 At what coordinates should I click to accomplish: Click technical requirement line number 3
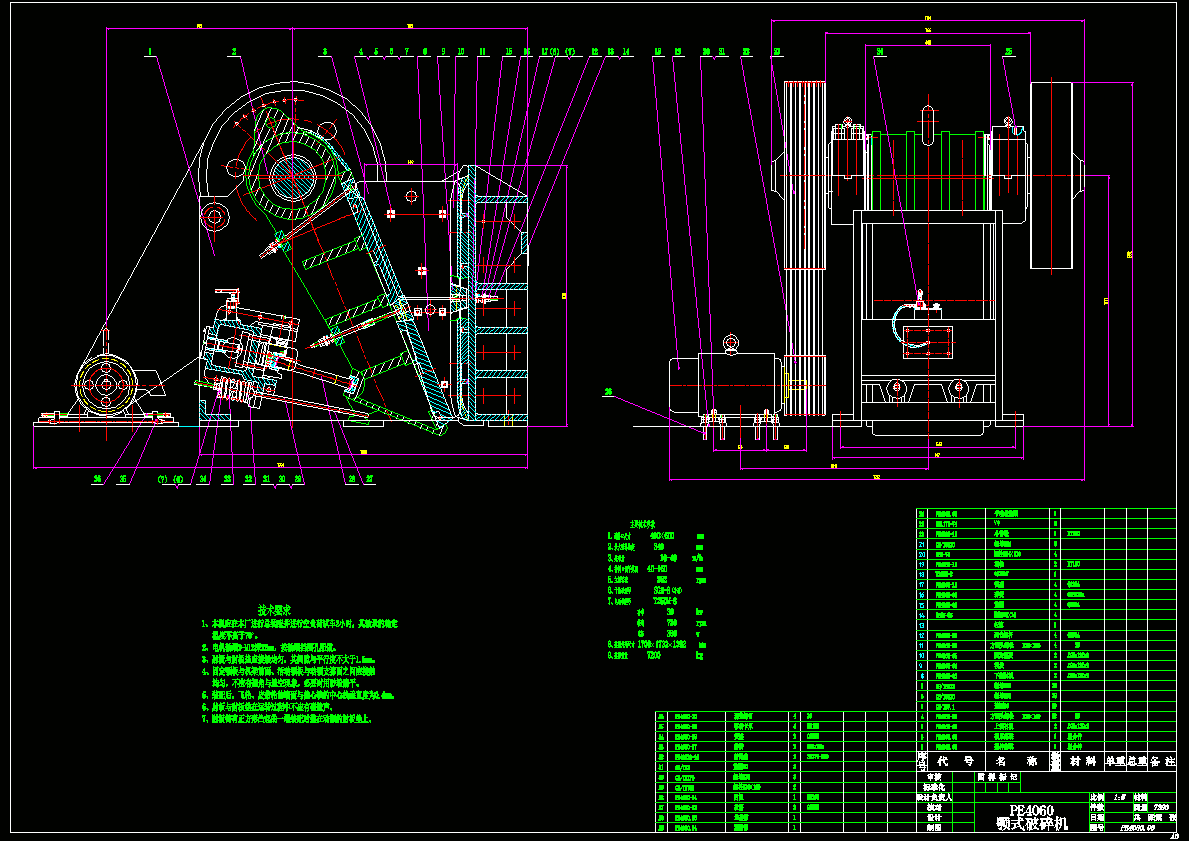289,660
